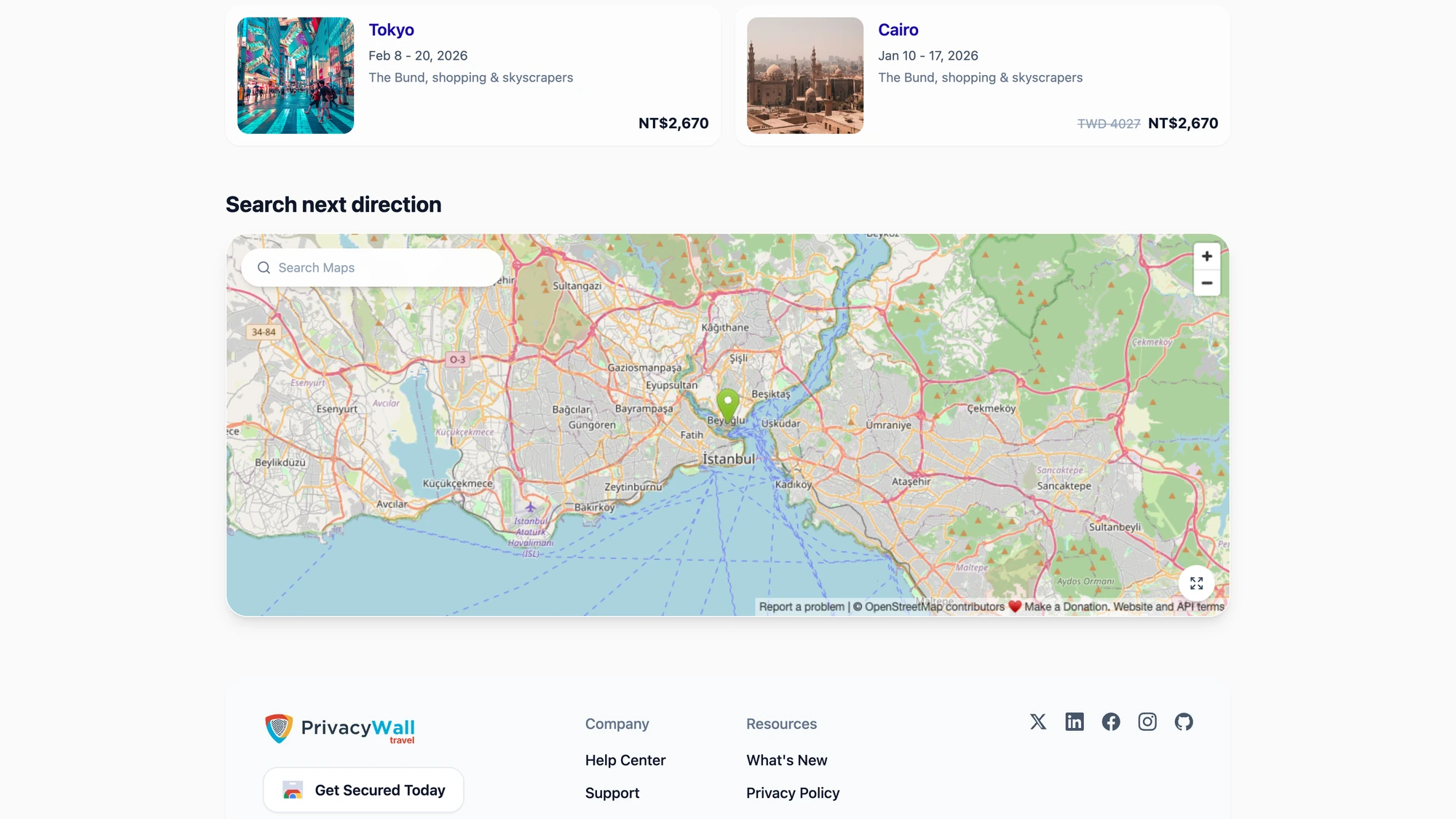
Task: Click the Search next direction heading
Action: 333,205
